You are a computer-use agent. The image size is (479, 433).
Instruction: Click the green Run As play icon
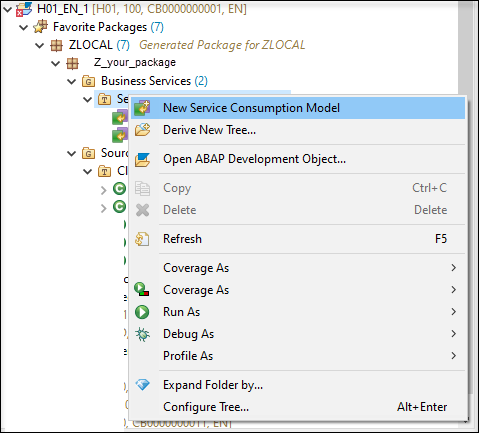[x=142, y=312]
